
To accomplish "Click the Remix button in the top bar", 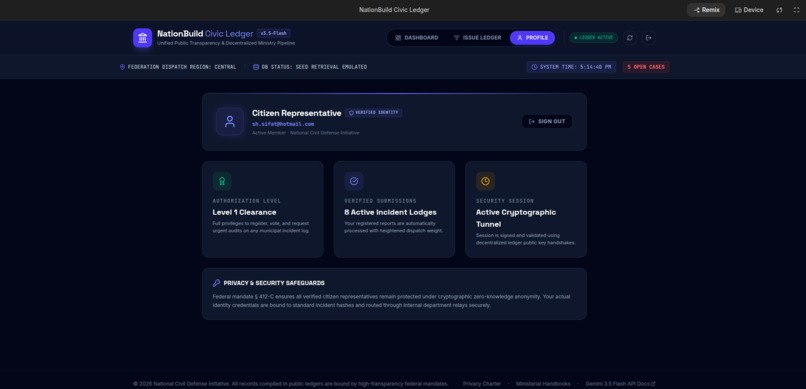I will coord(706,10).
